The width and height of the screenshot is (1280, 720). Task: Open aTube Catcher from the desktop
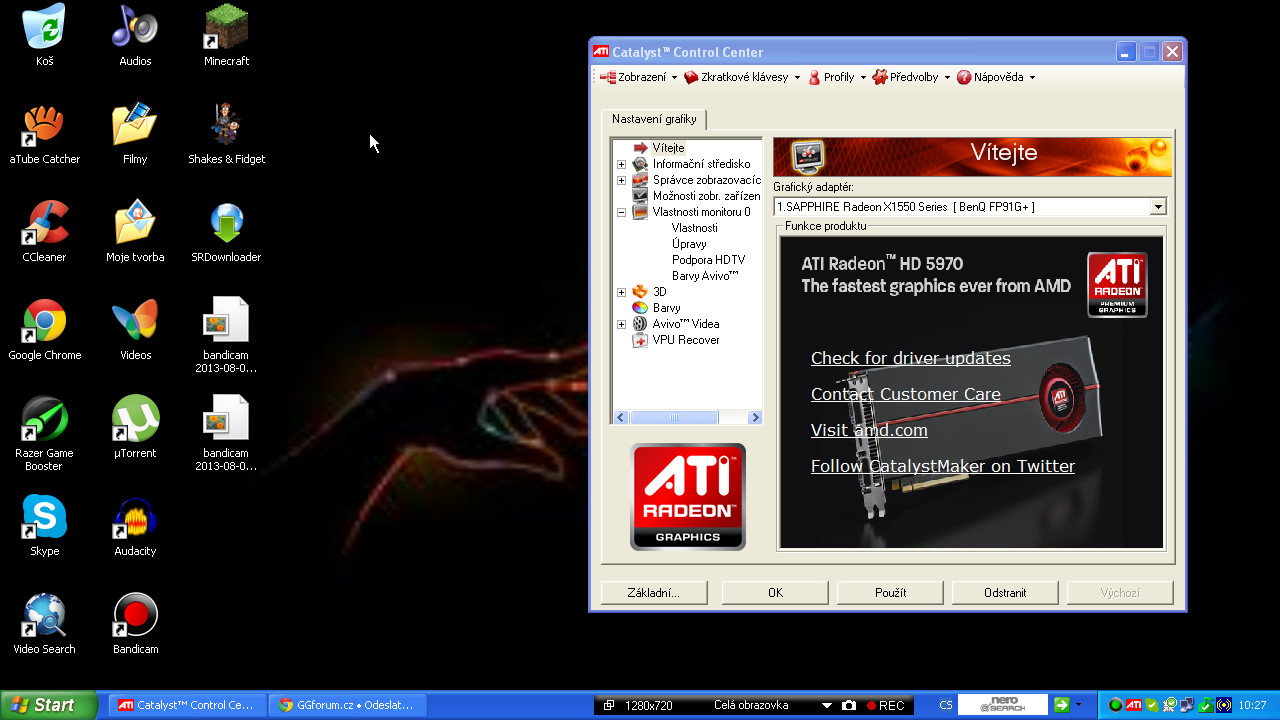point(44,133)
